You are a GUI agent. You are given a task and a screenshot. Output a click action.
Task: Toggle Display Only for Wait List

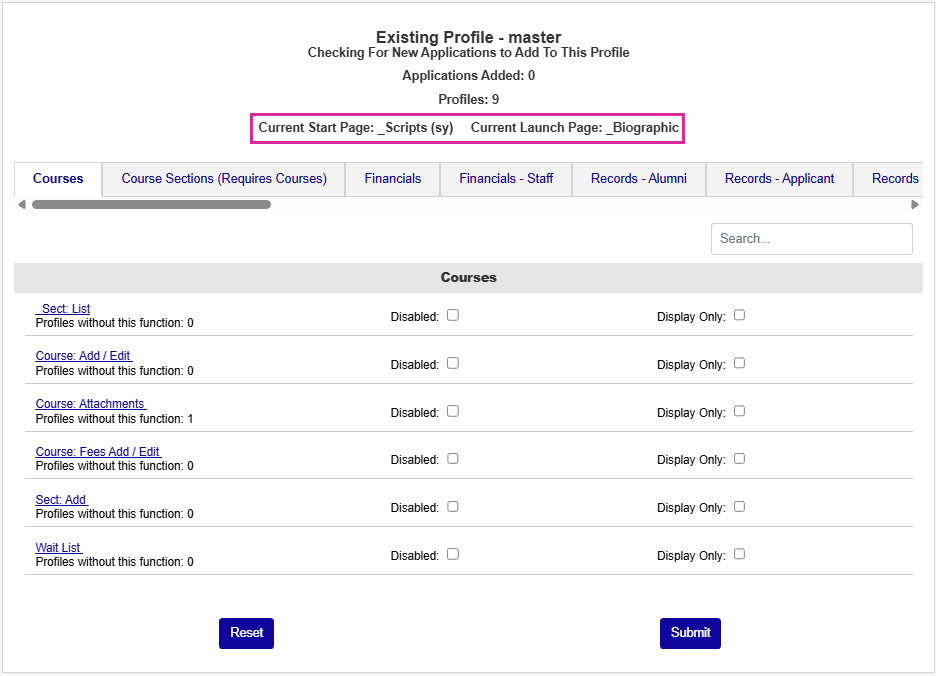(740, 554)
